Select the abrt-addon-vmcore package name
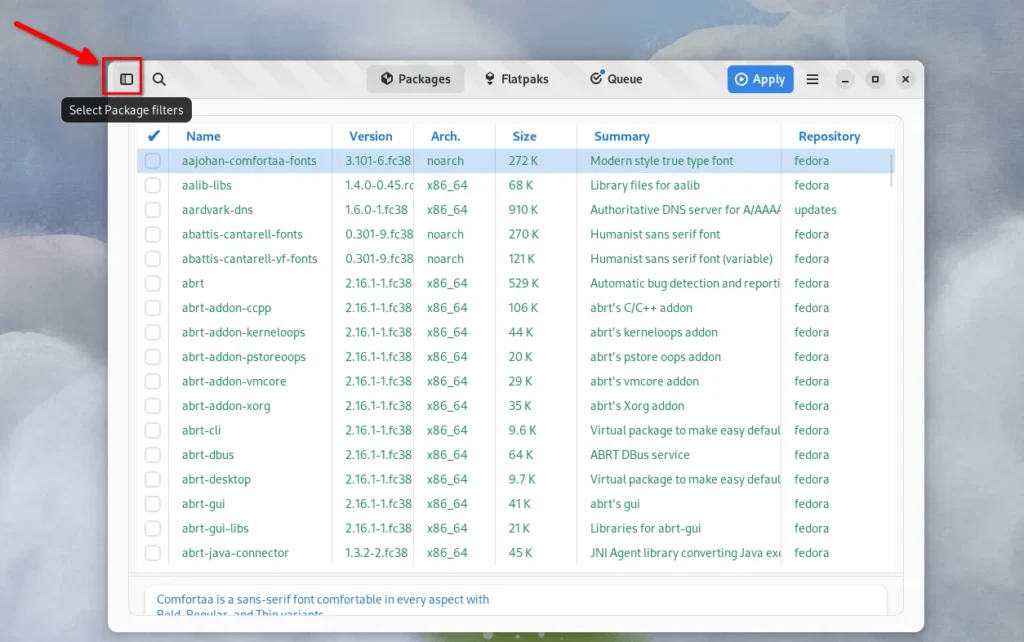Viewport: 1024px width, 642px height. (234, 381)
